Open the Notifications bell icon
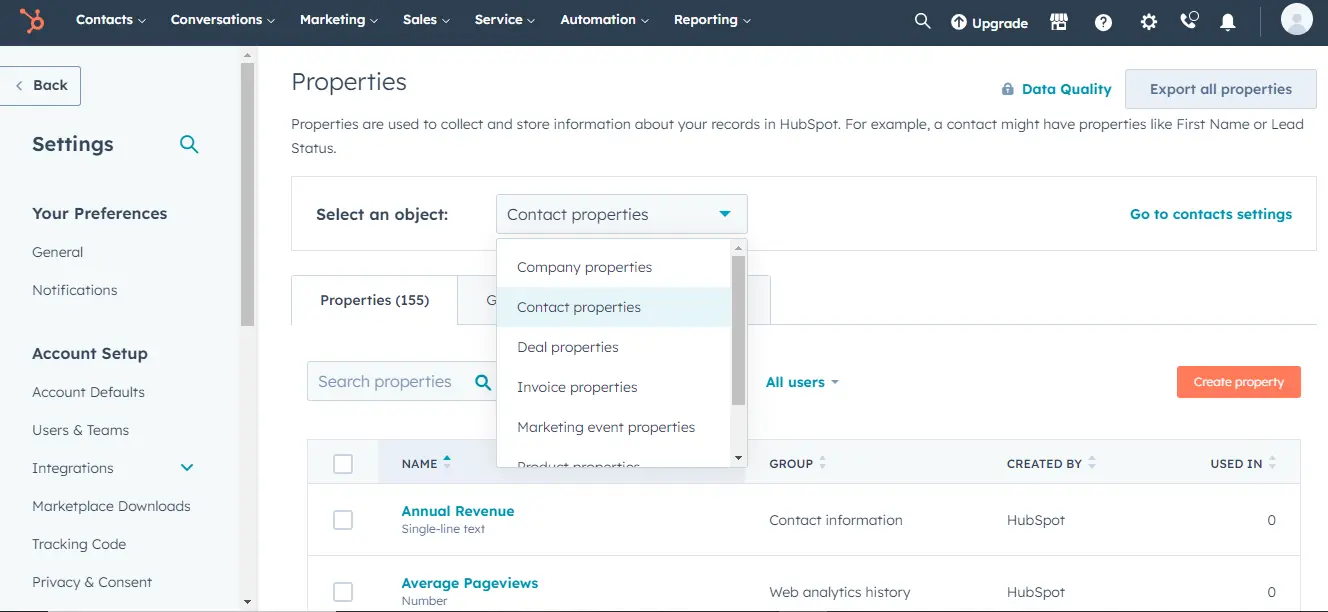This screenshot has height=612, width=1328. (1228, 22)
